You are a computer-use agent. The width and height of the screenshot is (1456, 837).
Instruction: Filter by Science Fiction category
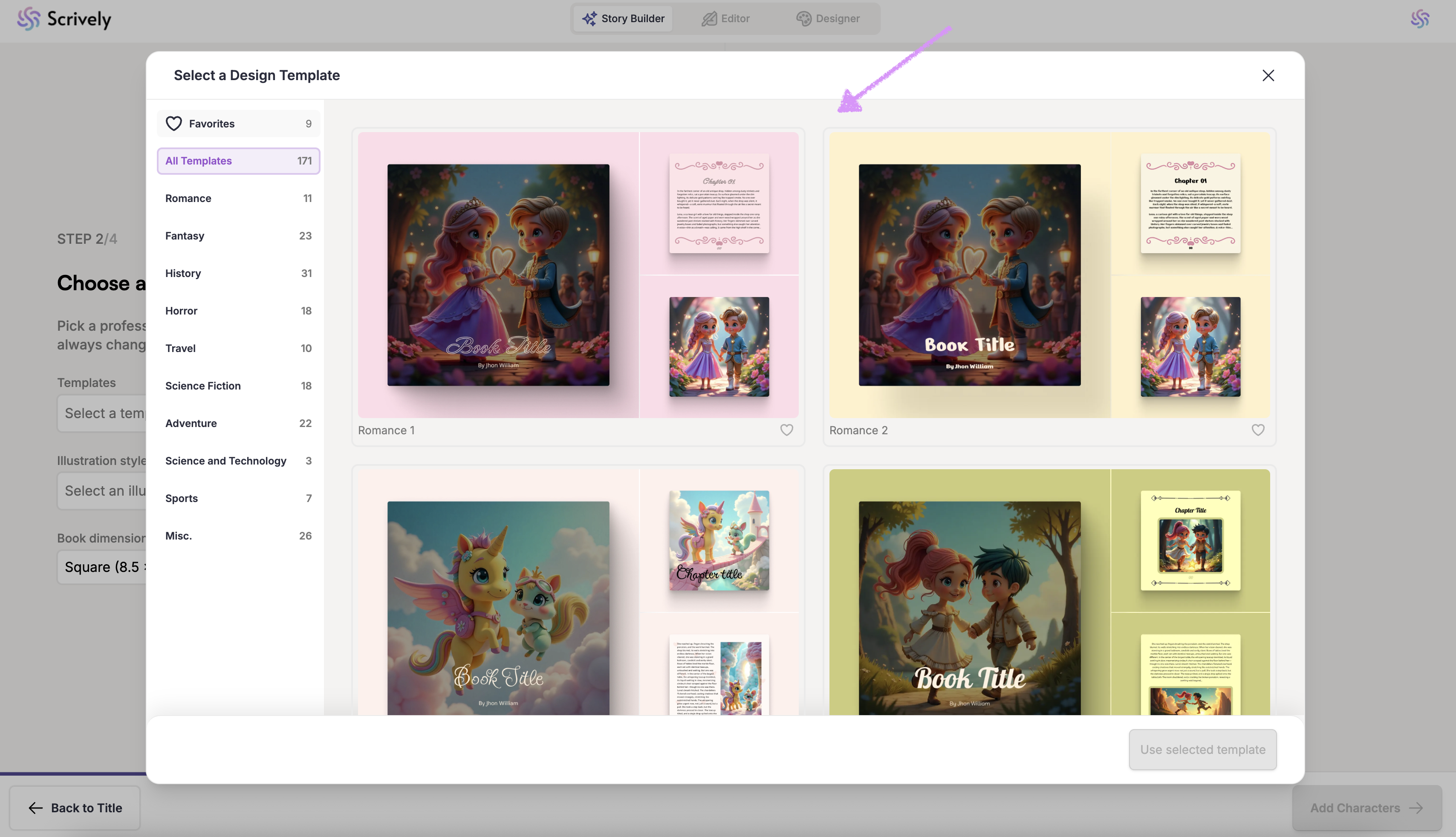pos(238,386)
